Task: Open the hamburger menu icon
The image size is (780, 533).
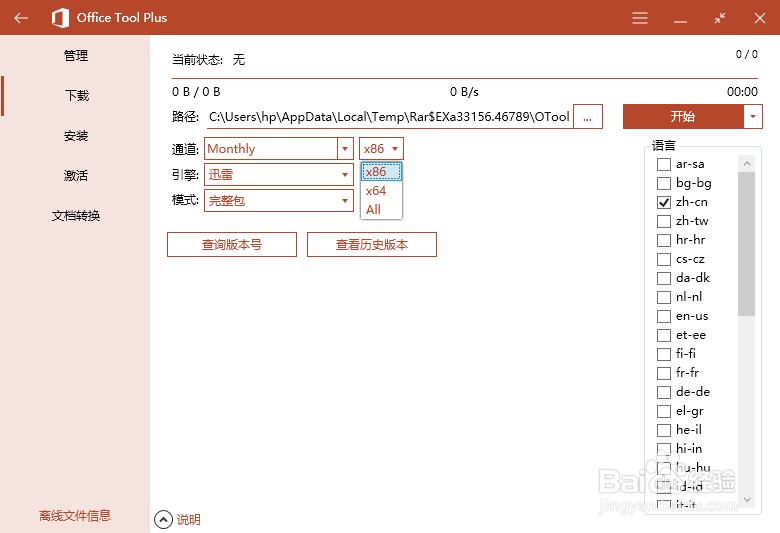Action: click(x=640, y=18)
